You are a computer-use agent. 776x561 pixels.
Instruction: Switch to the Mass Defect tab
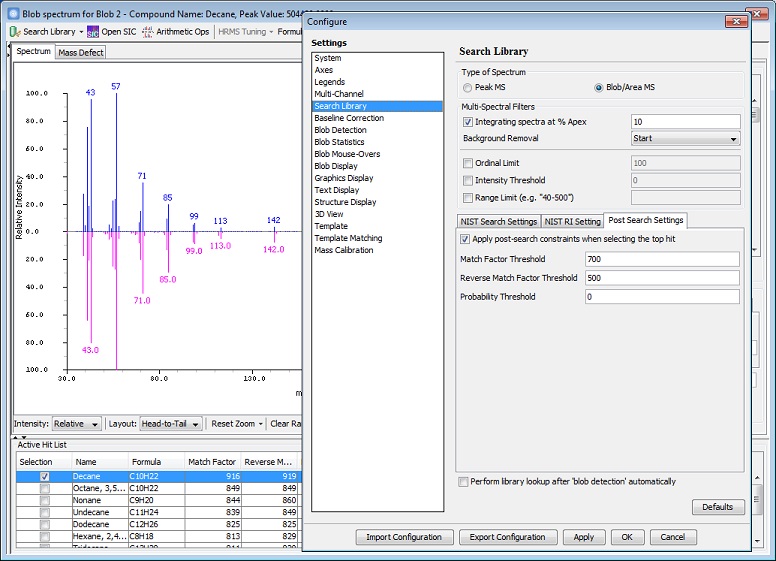[80, 52]
